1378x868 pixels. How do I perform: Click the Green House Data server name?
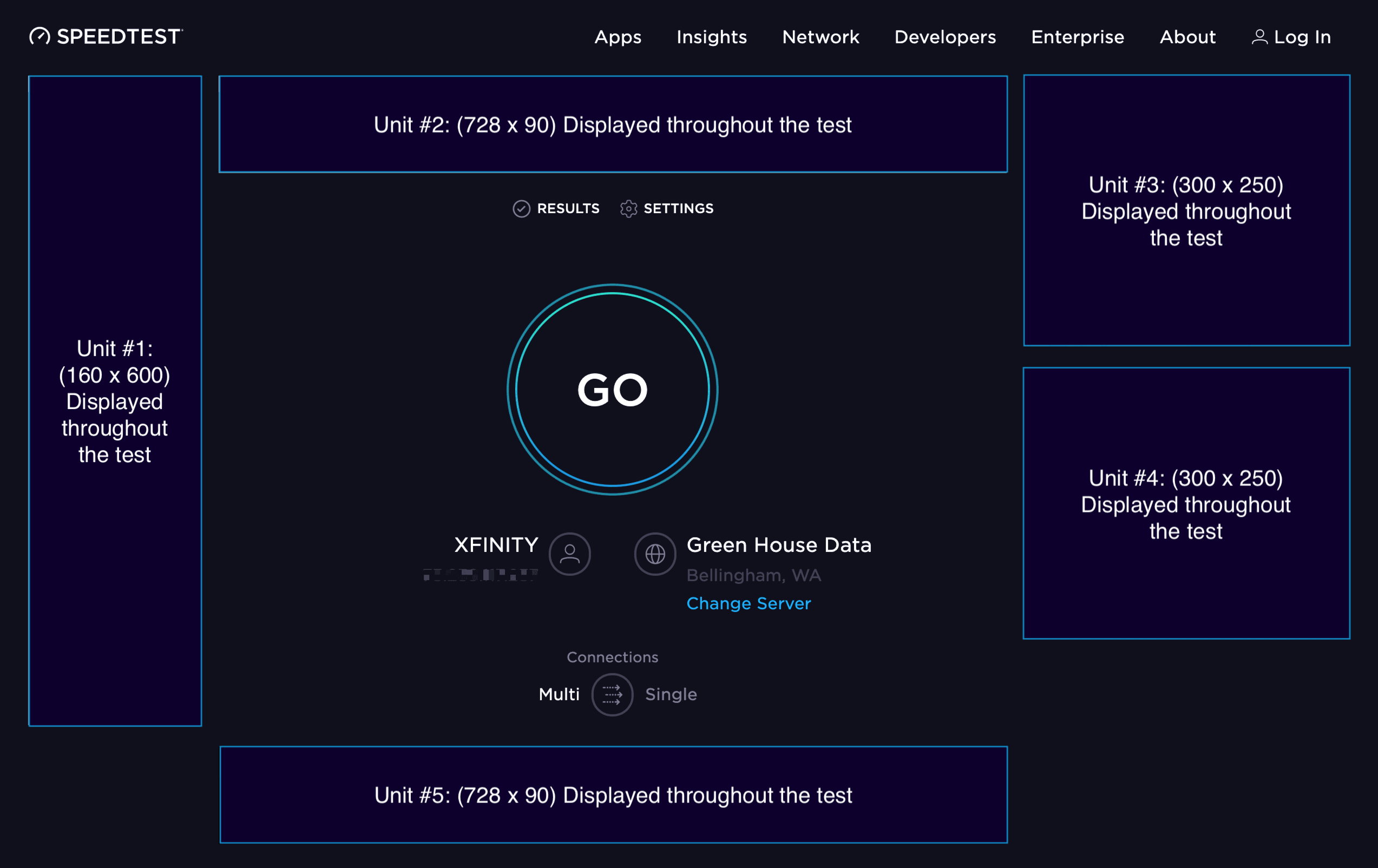[x=778, y=545]
